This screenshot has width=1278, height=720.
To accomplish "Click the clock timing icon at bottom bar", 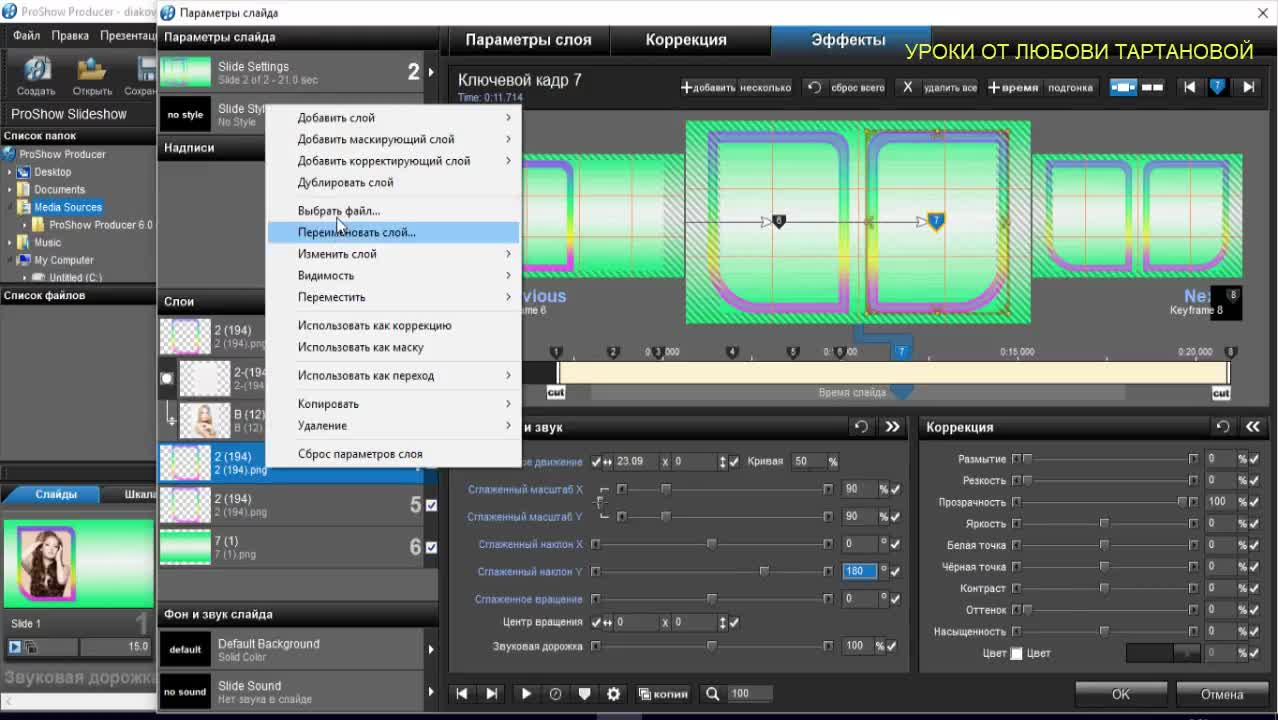I will coord(555,694).
